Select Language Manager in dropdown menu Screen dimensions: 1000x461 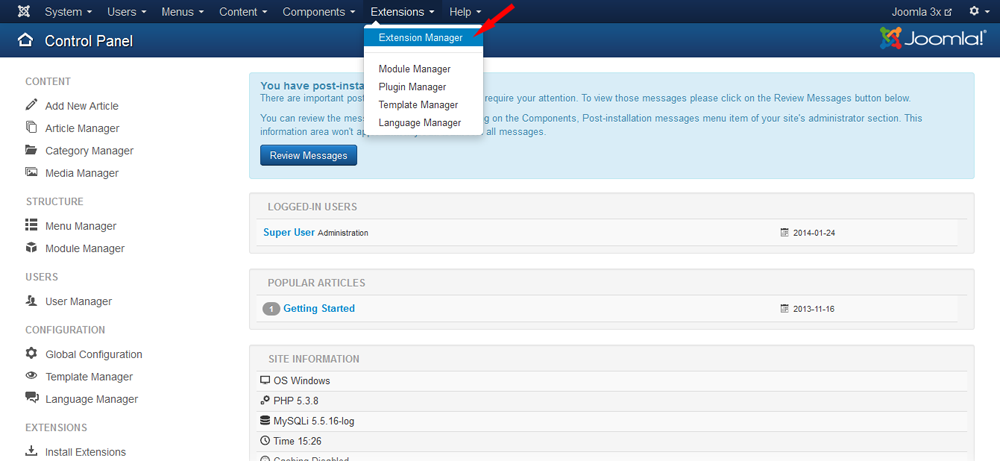(x=419, y=123)
